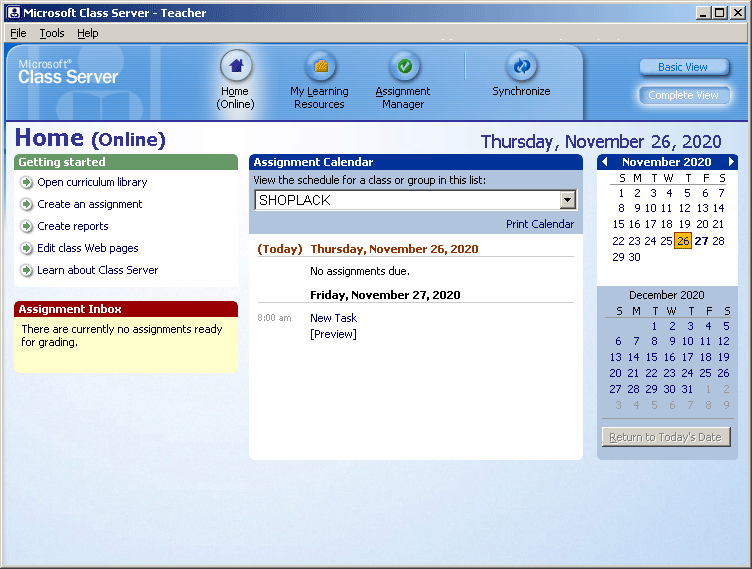Click Return to Today's Date button
Viewport: 752px width, 569px height.
[x=666, y=437]
